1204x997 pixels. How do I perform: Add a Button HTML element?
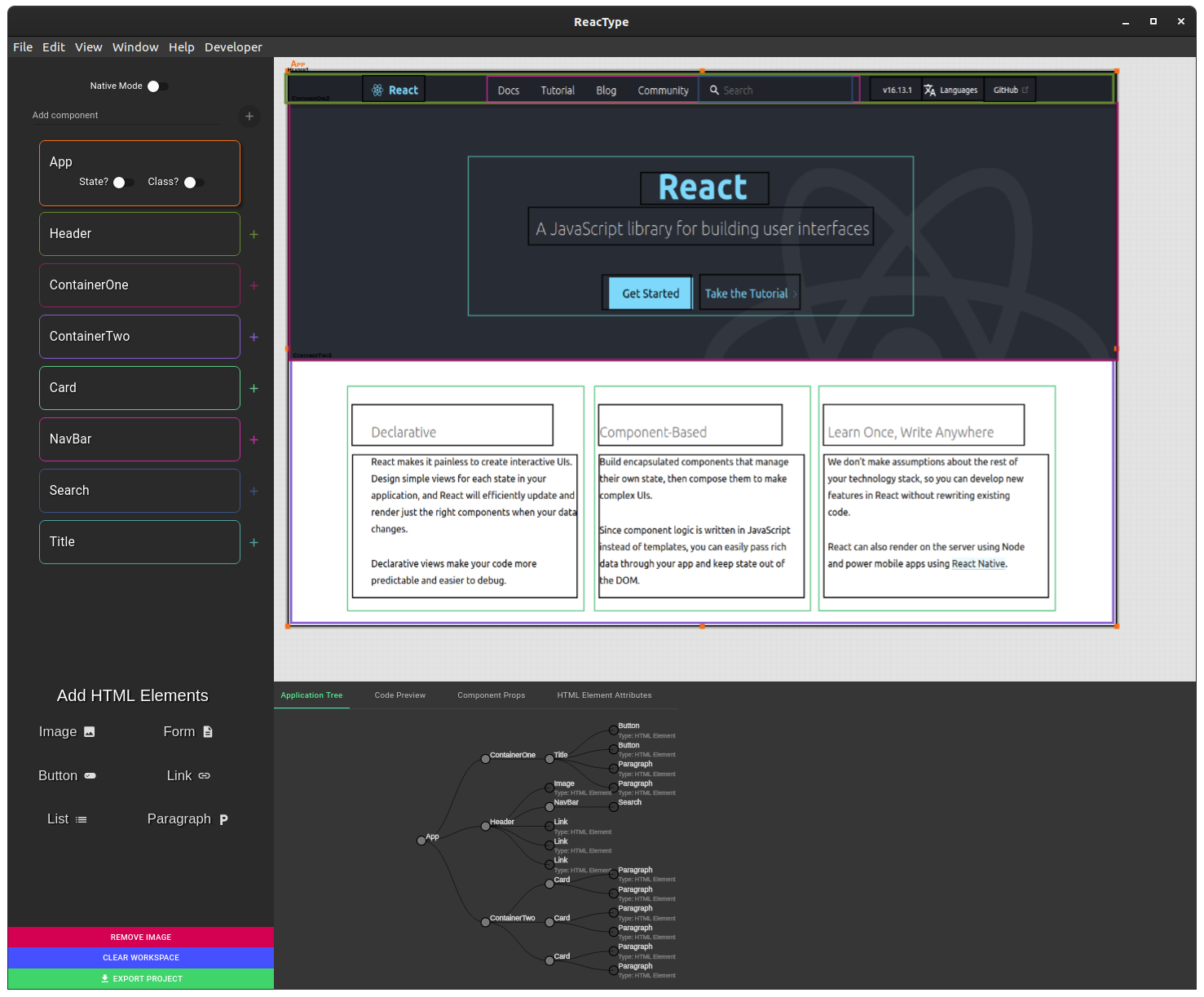pyautogui.click(x=67, y=776)
